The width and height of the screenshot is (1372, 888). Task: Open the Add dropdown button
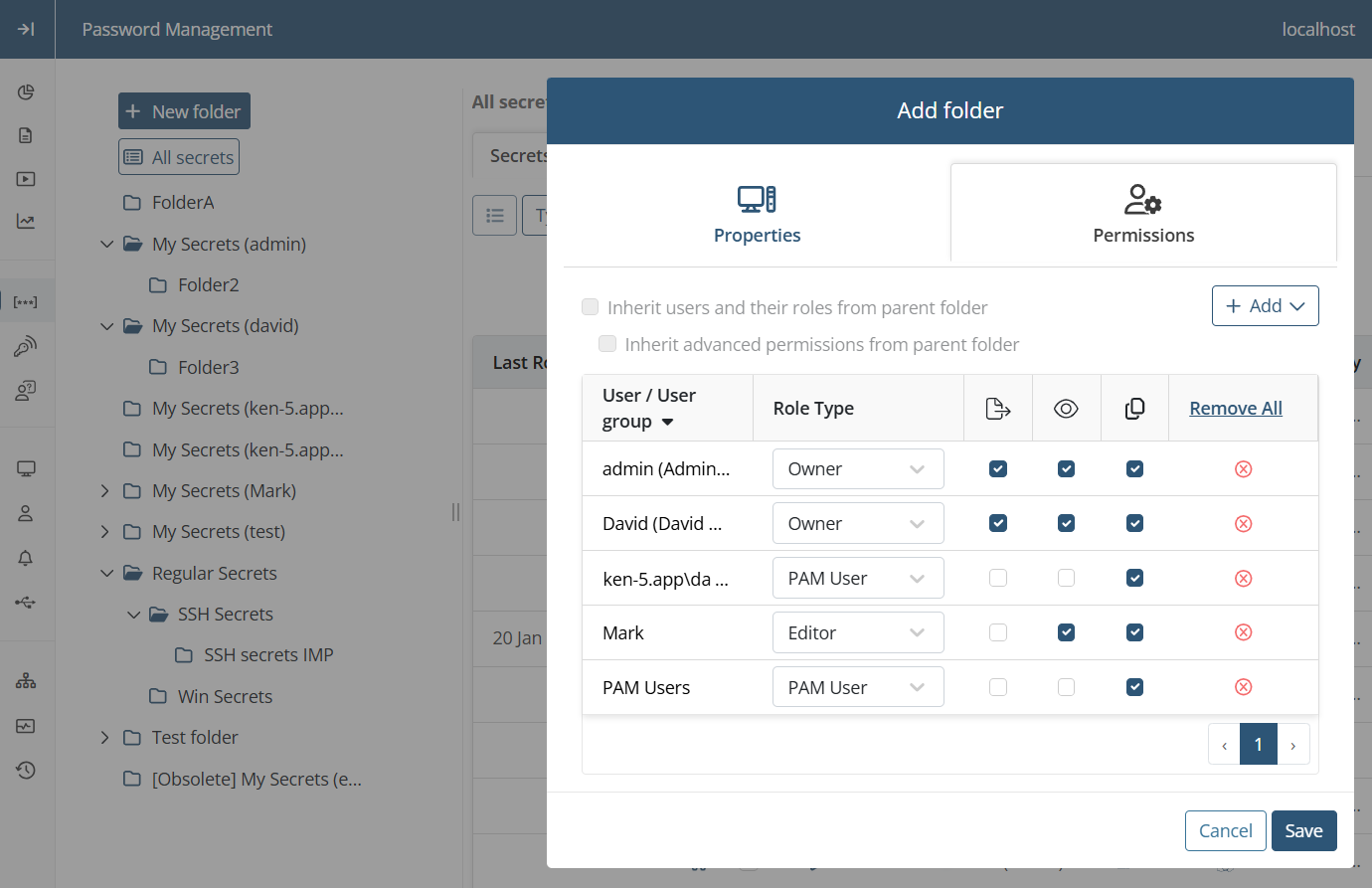click(1265, 306)
